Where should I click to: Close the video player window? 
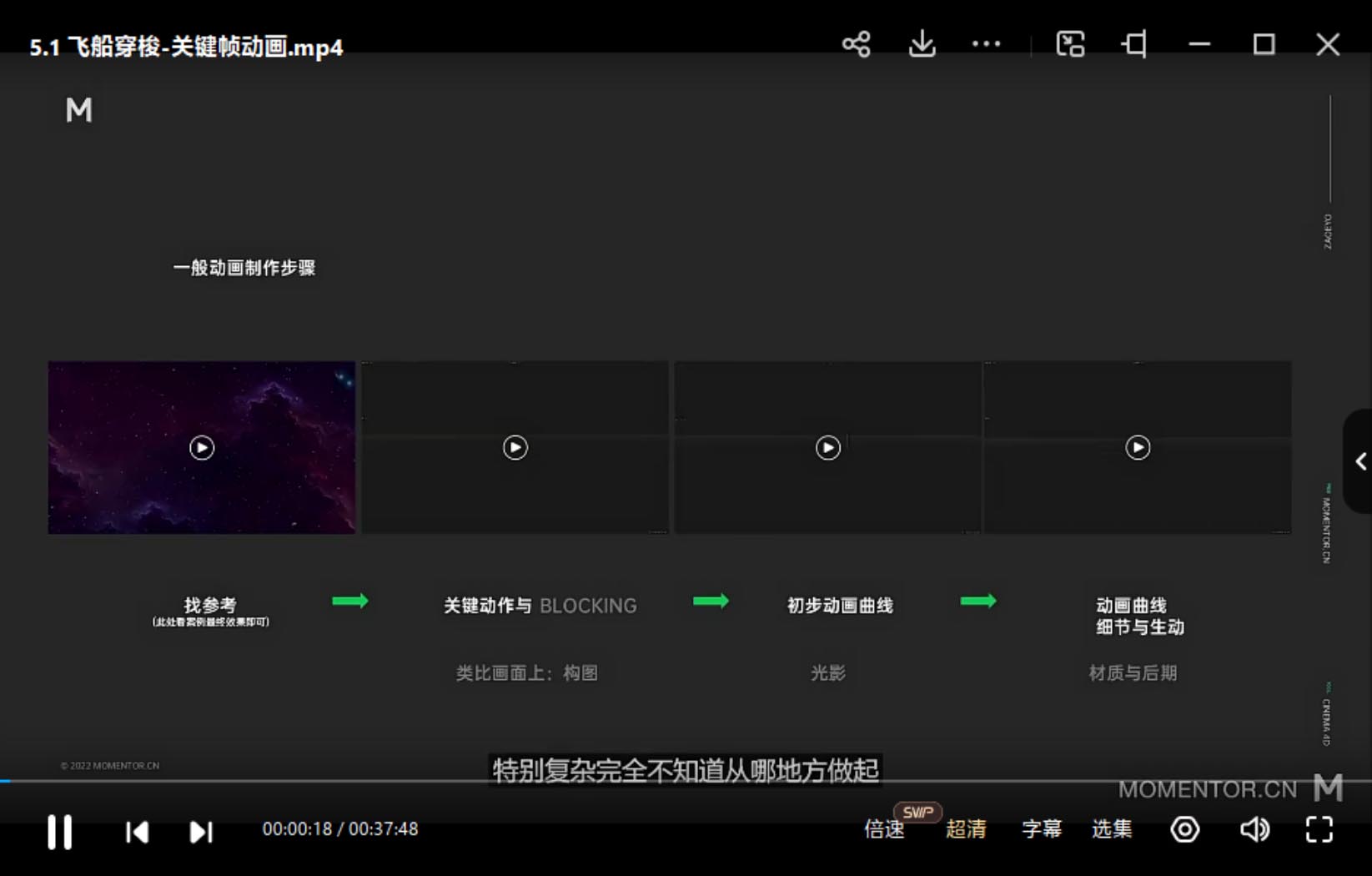coord(1328,44)
